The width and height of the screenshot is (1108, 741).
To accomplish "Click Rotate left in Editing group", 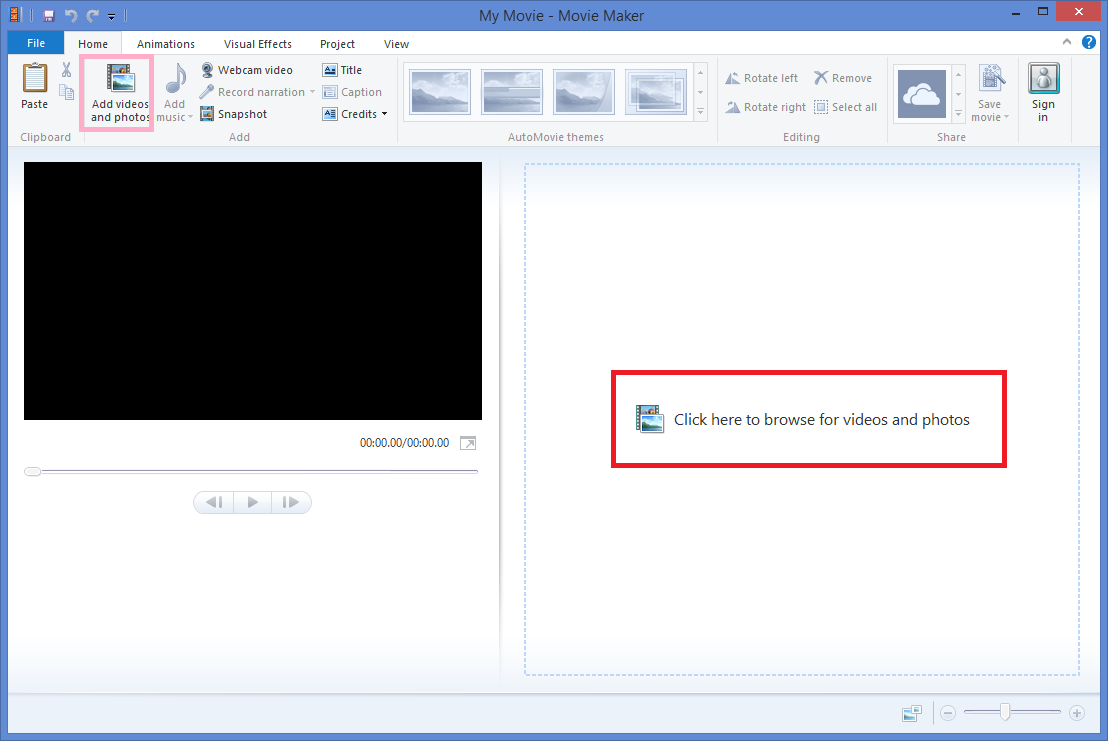I will [x=762, y=78].
